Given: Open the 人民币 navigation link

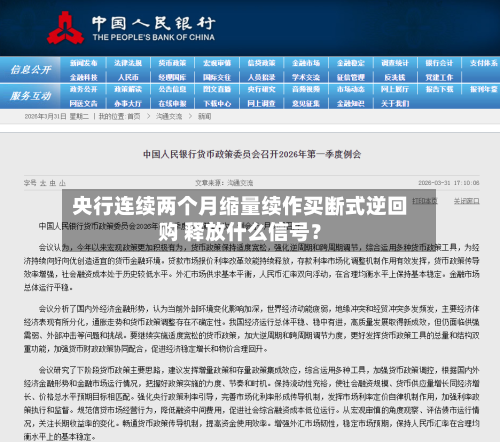Looking at the screenshot, I should click(128, 77).
